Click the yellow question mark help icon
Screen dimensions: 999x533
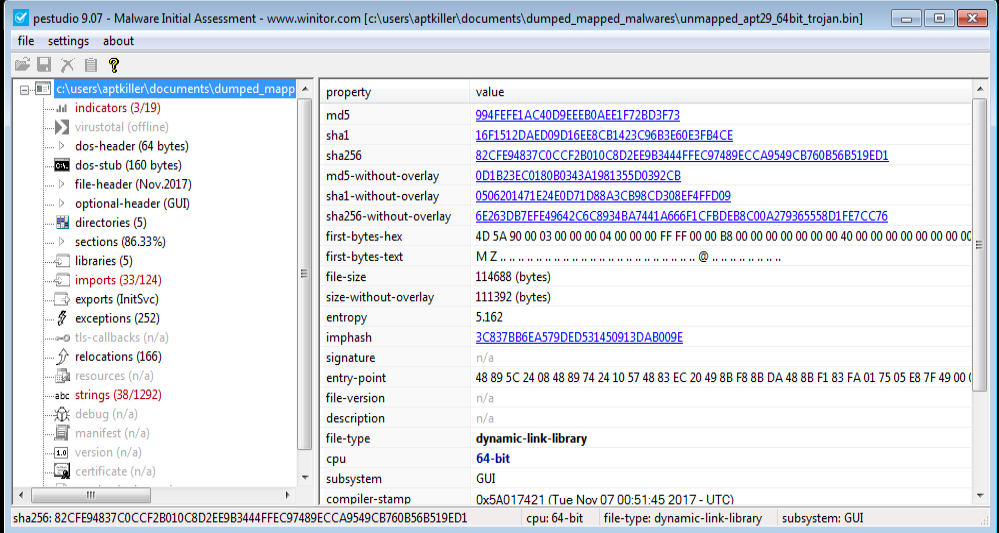pyautogui.click(x=113, y=64)
